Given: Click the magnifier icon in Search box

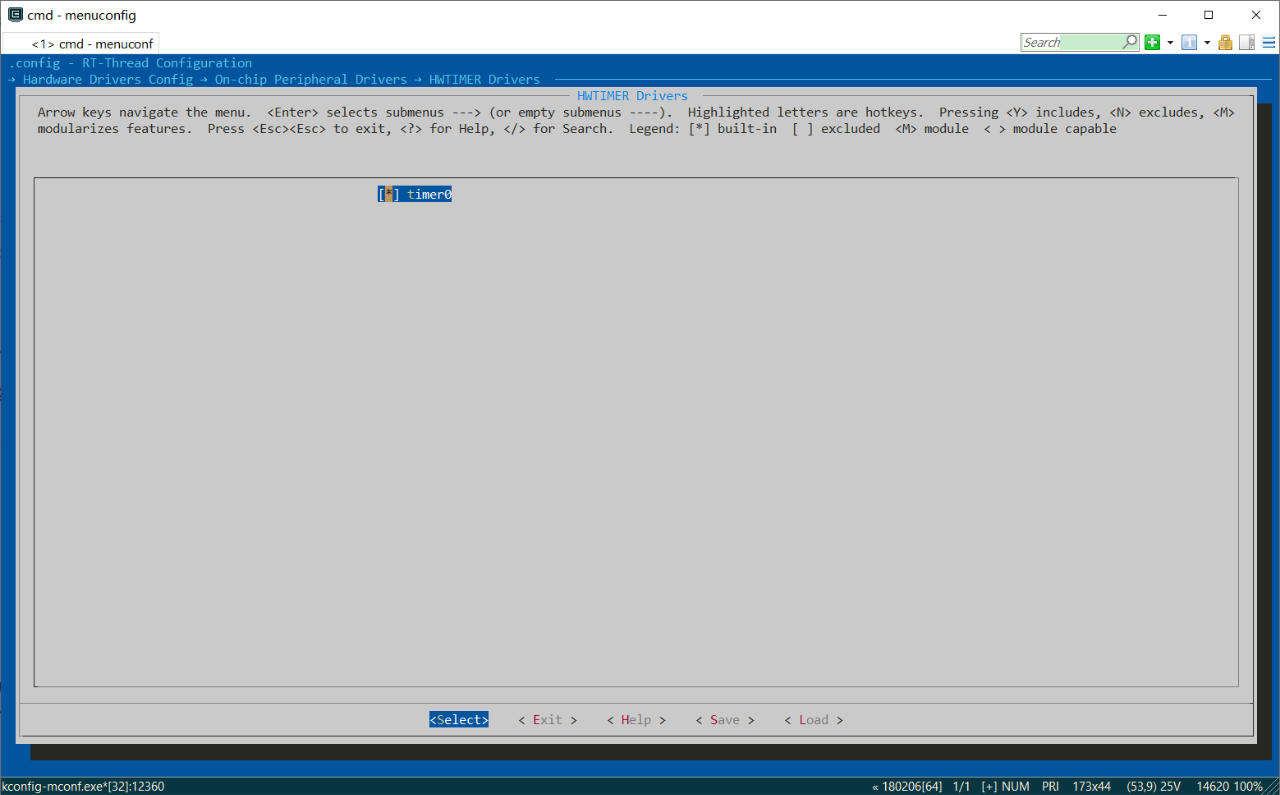Looking at the screenshot, I should pyautogui.click(x=1130, y=42).
